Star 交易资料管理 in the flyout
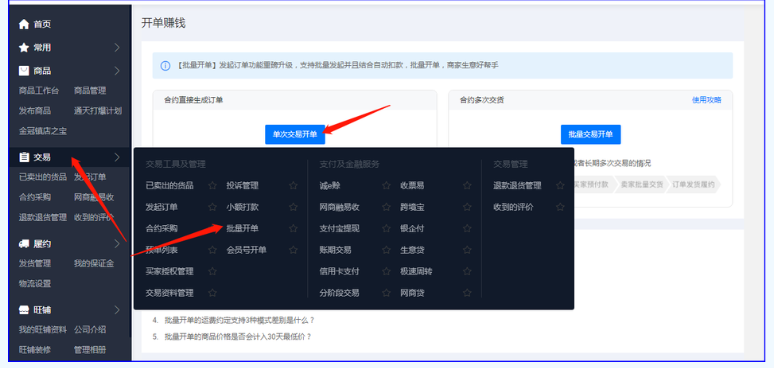 click(x=212, y=293)
